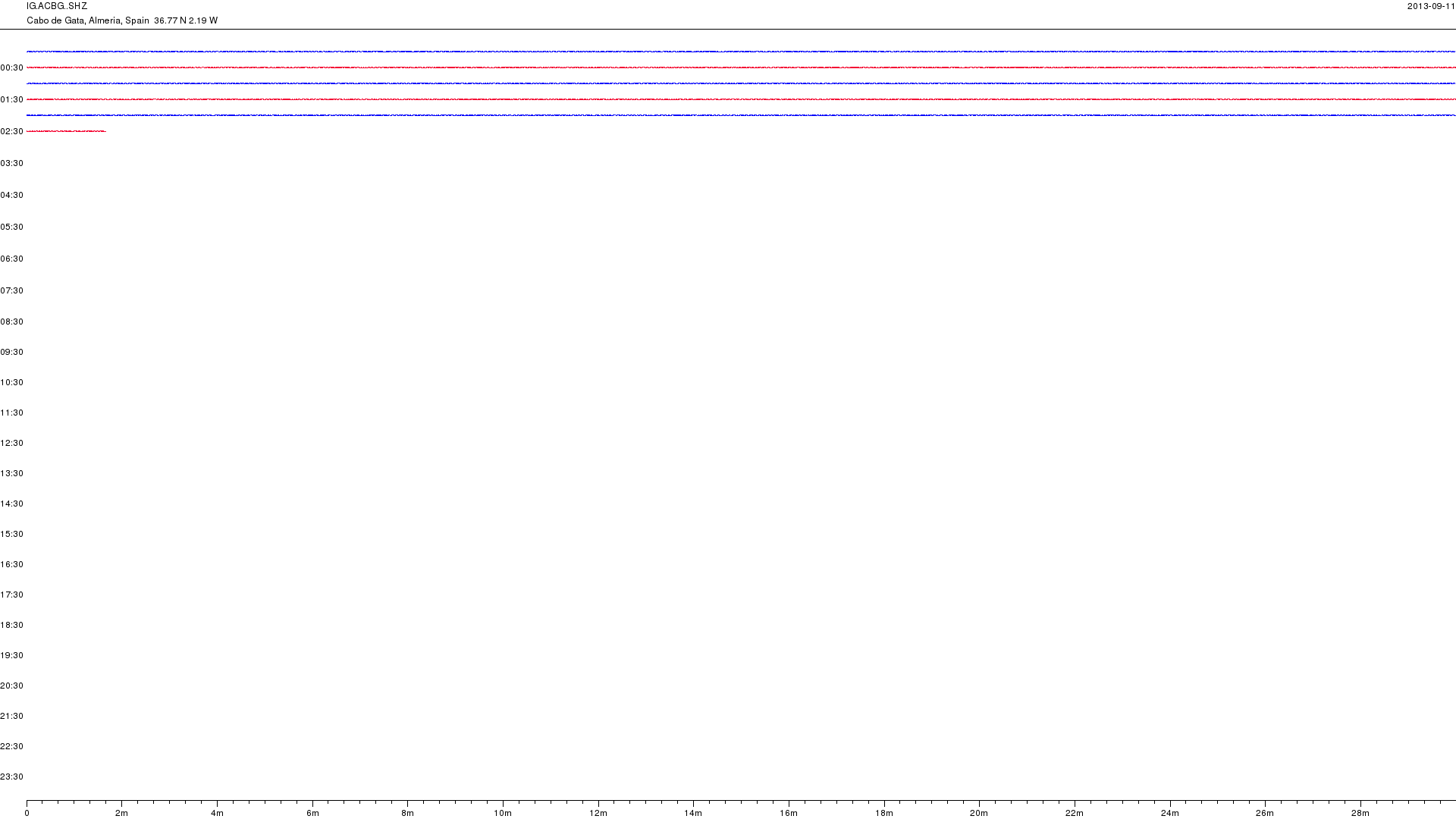Screen dimensions: 1456x819
Task: Select the 08:30 time label
Action: (x=11, y=322)
